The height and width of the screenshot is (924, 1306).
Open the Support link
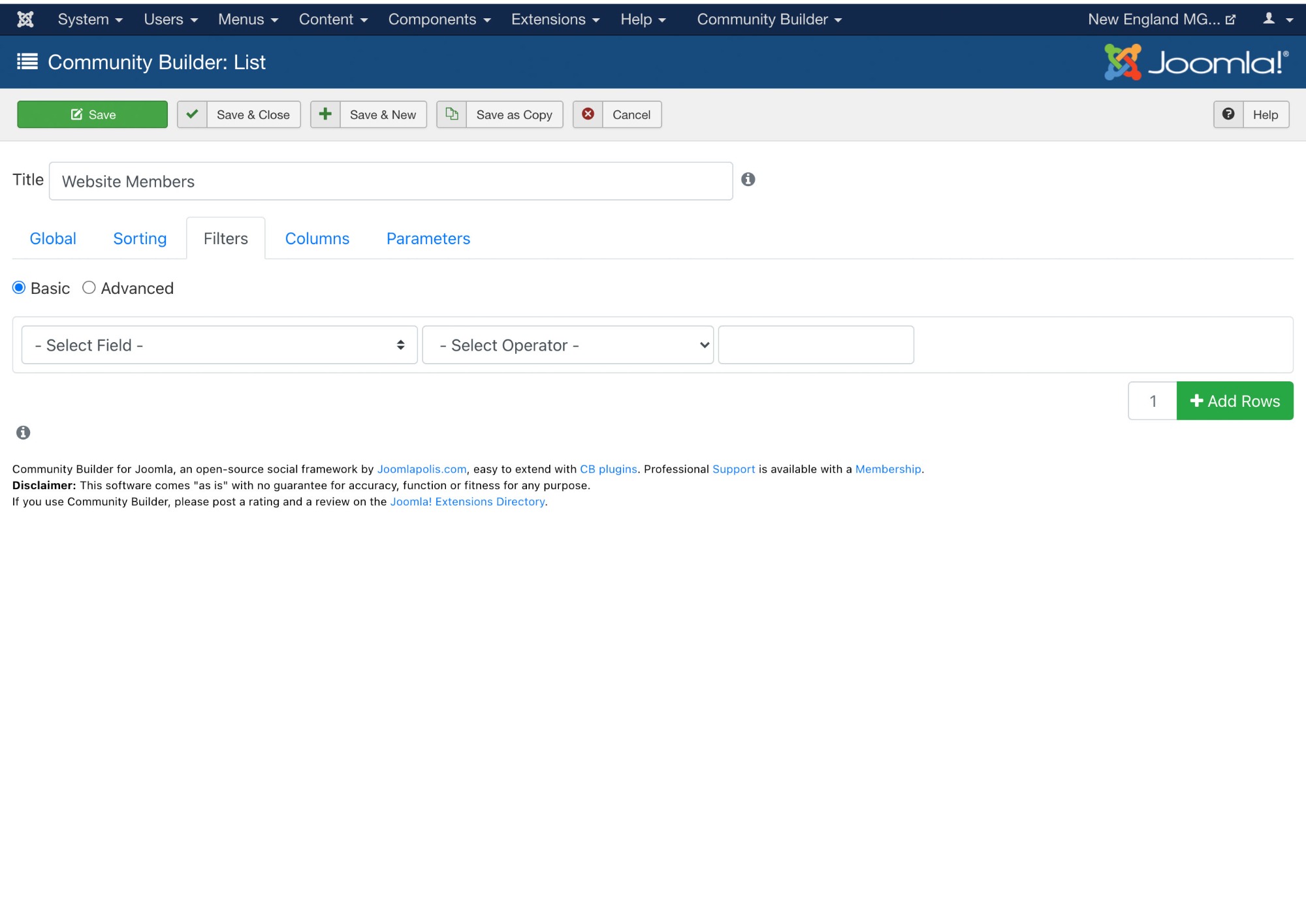[x=733, y=469]
